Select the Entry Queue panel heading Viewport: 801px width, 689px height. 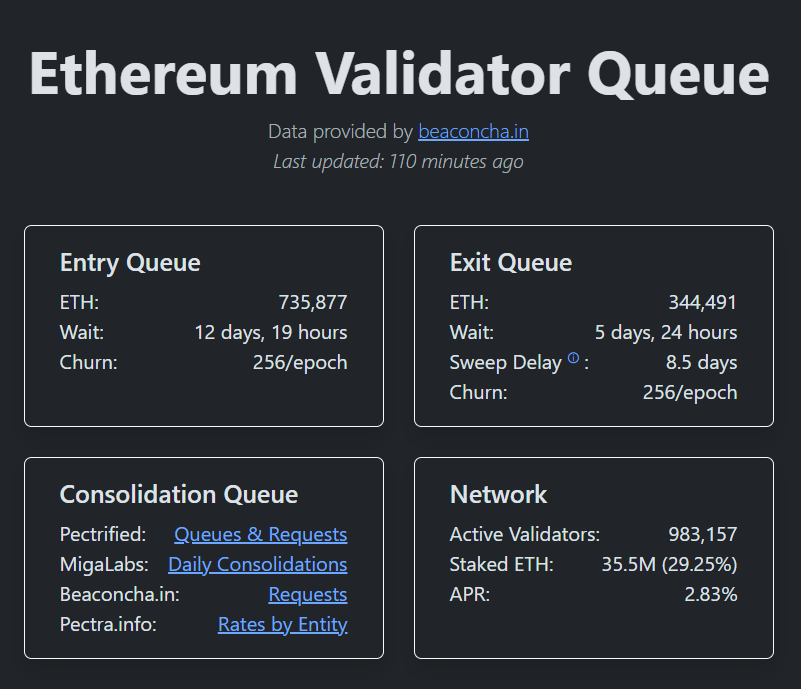click(129, 263)
